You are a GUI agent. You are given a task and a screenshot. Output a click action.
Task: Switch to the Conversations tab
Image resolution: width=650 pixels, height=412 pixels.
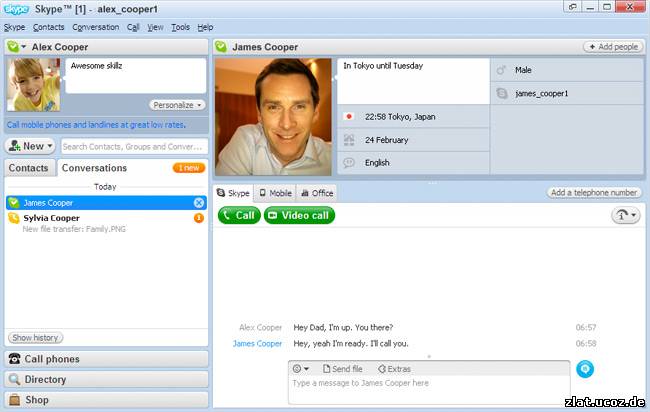94,168
